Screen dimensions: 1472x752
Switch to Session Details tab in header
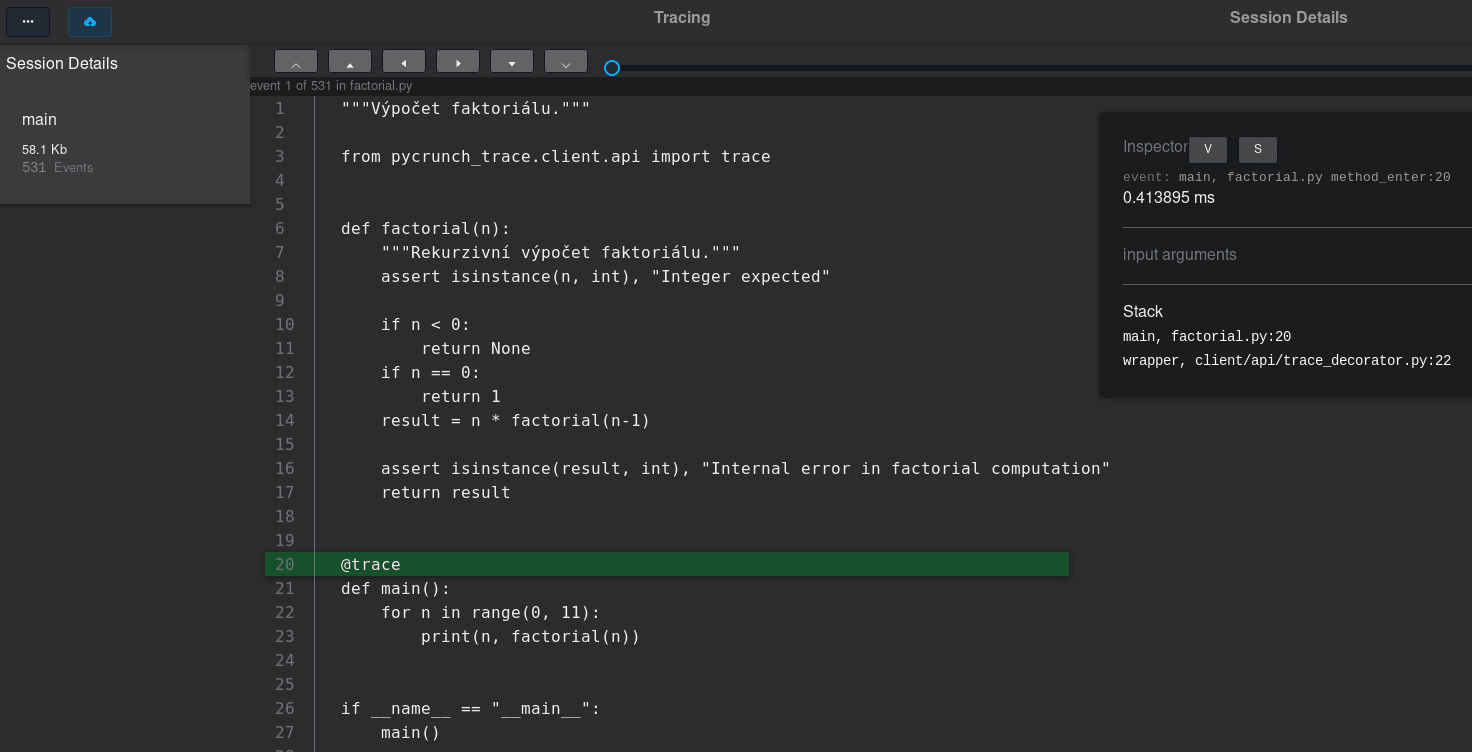click(x=1288, y=17)
